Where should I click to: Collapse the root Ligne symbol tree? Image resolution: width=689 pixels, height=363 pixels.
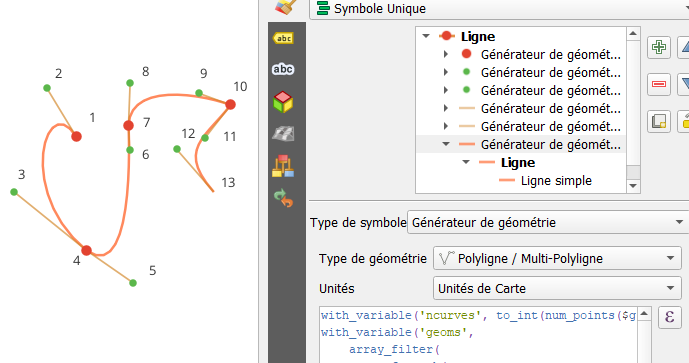click(426, 36)
